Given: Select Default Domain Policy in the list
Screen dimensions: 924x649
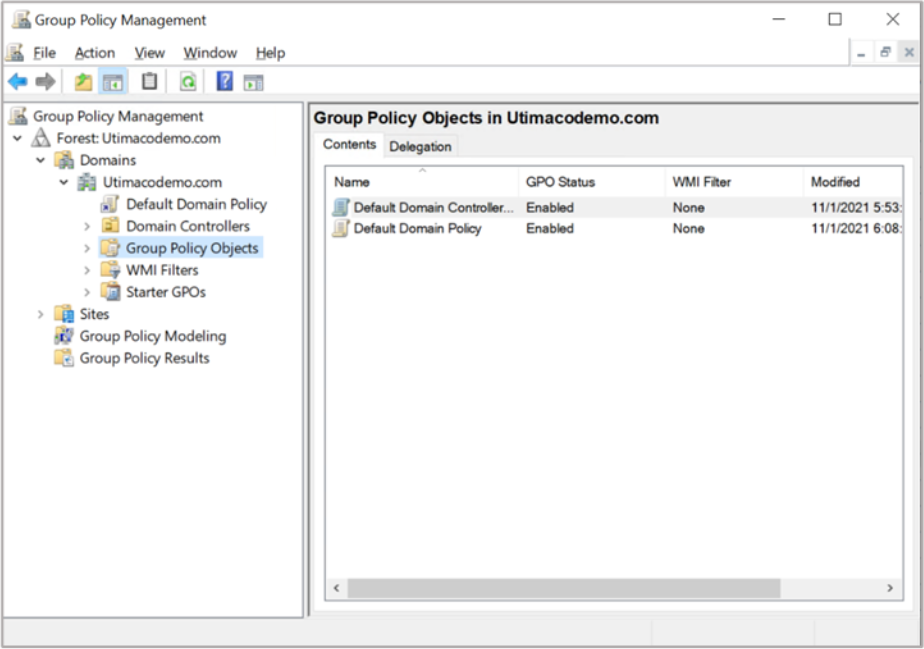Looking at the screenshot, I should (417, 229).
